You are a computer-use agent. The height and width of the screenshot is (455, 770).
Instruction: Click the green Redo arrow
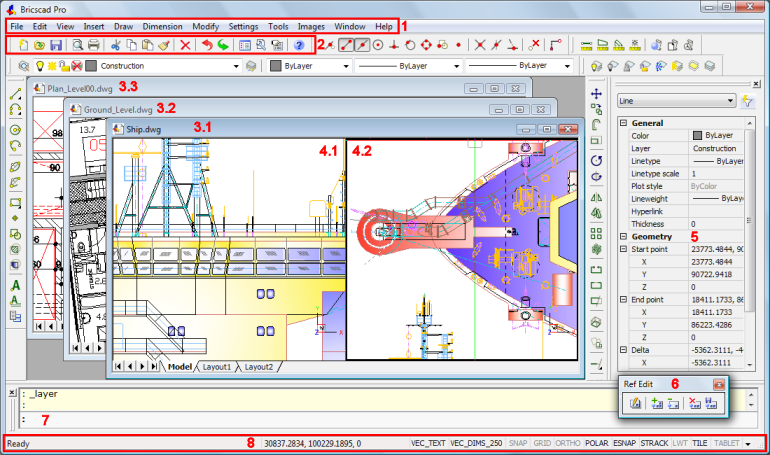223,45
